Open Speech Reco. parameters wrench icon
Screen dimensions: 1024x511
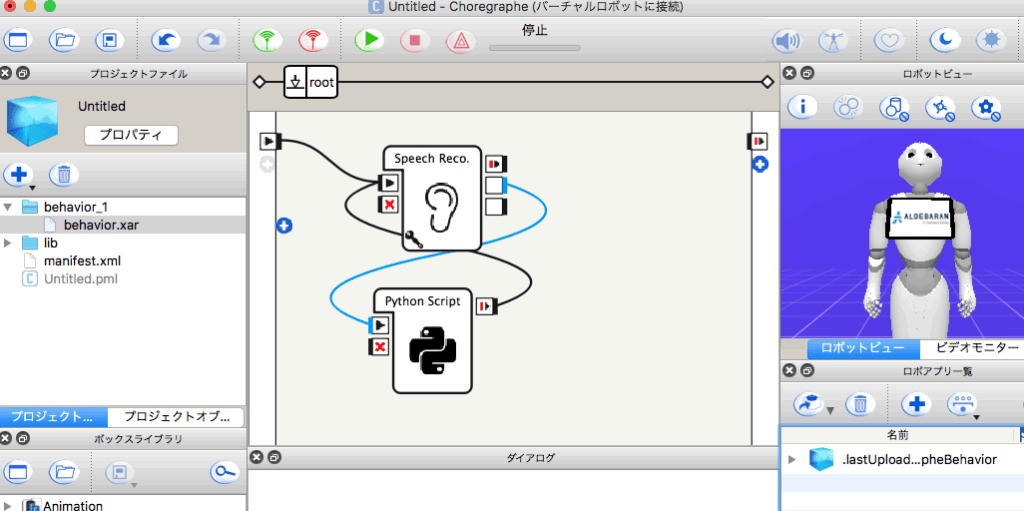413,239
